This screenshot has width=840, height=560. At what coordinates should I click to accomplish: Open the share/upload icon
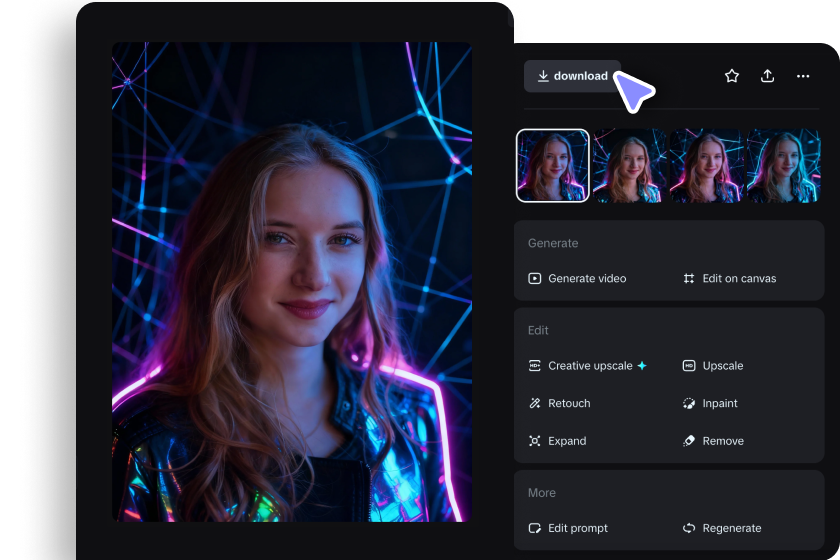768,76
